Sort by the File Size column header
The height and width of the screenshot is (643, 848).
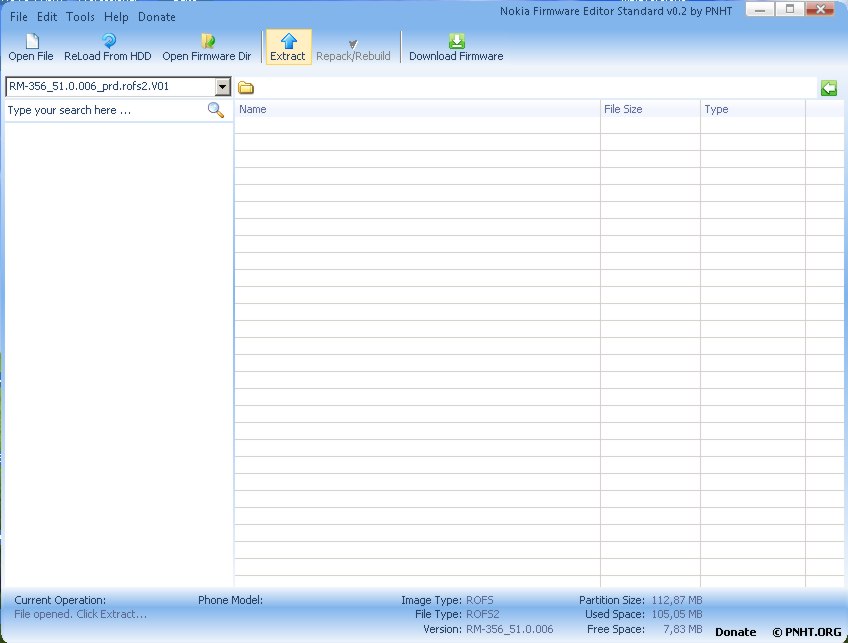tap(650, 109)
